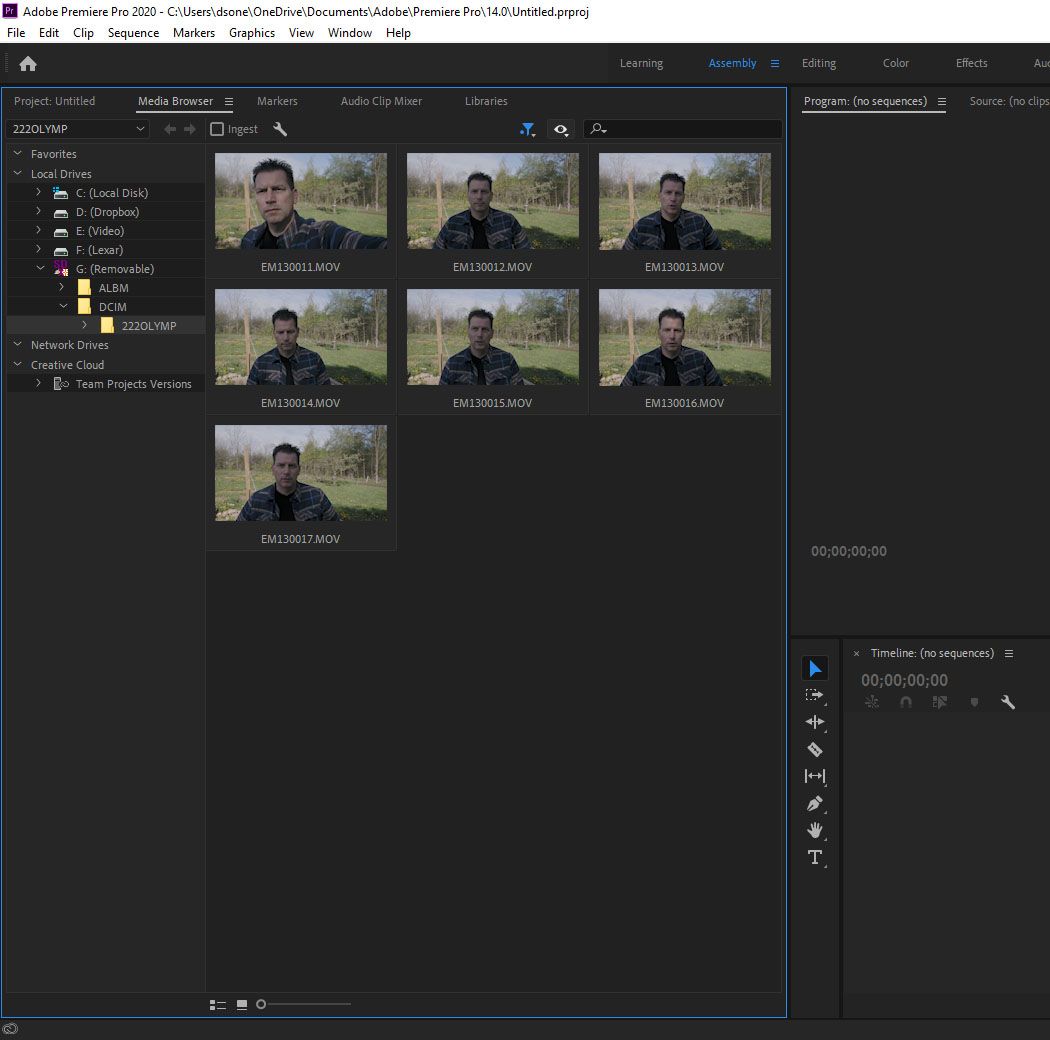Viewport: 1050px width, 1040px height.
Task: Switch to the Libraries tab
Action: coord(486,101)
